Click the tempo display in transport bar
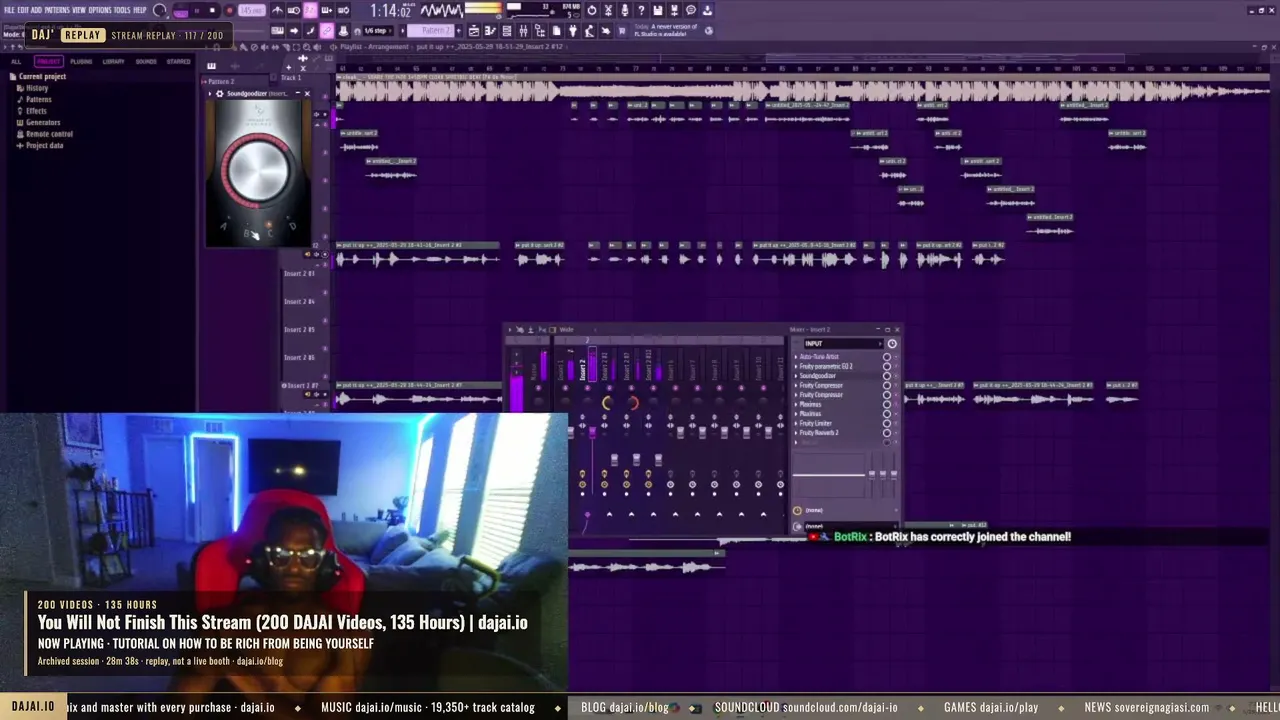This screenshot has height=720, width=1280. click(252, 11)
